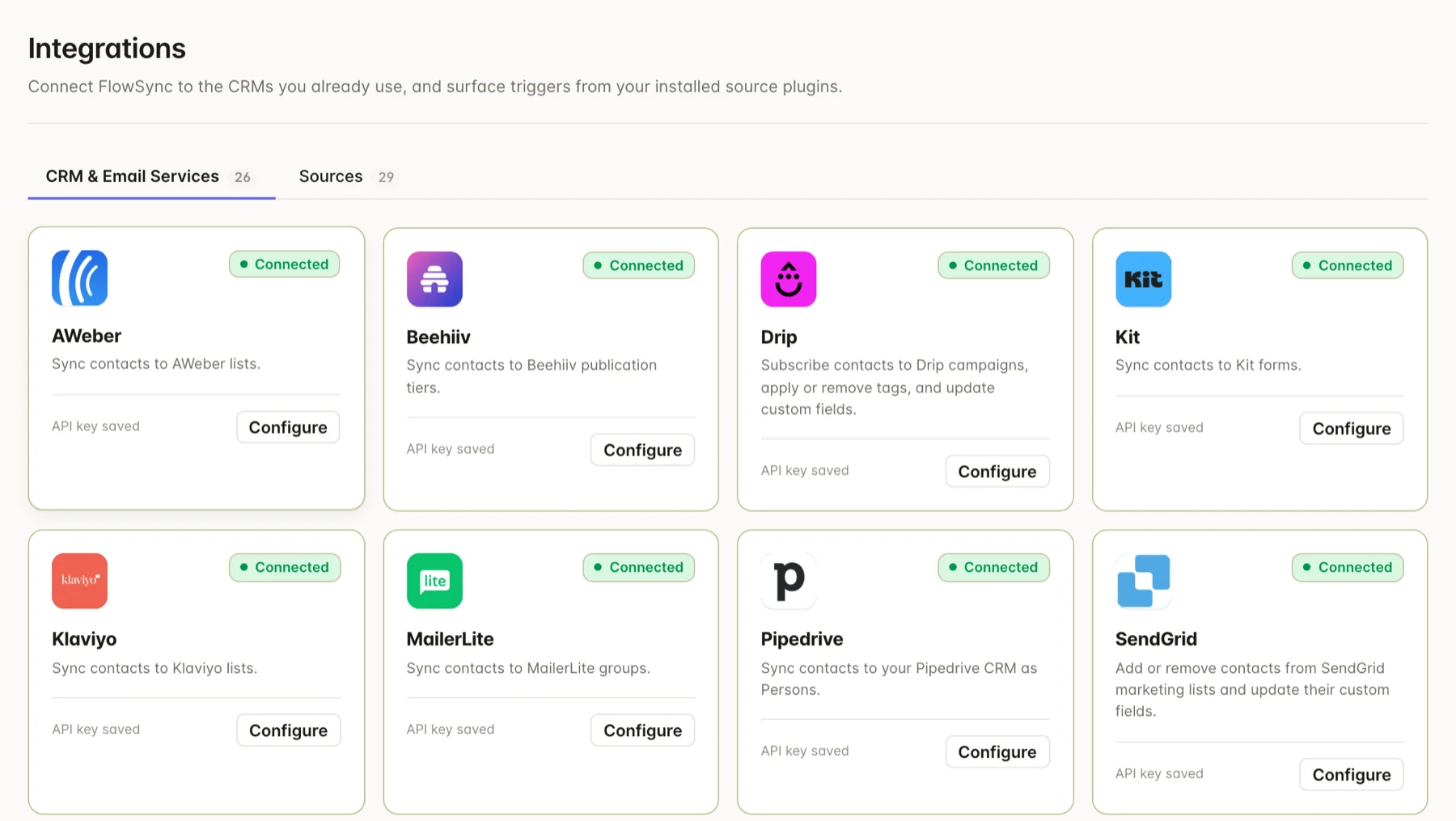Select the Kit card title
1456x821 pixels.
coord(1128,337)
